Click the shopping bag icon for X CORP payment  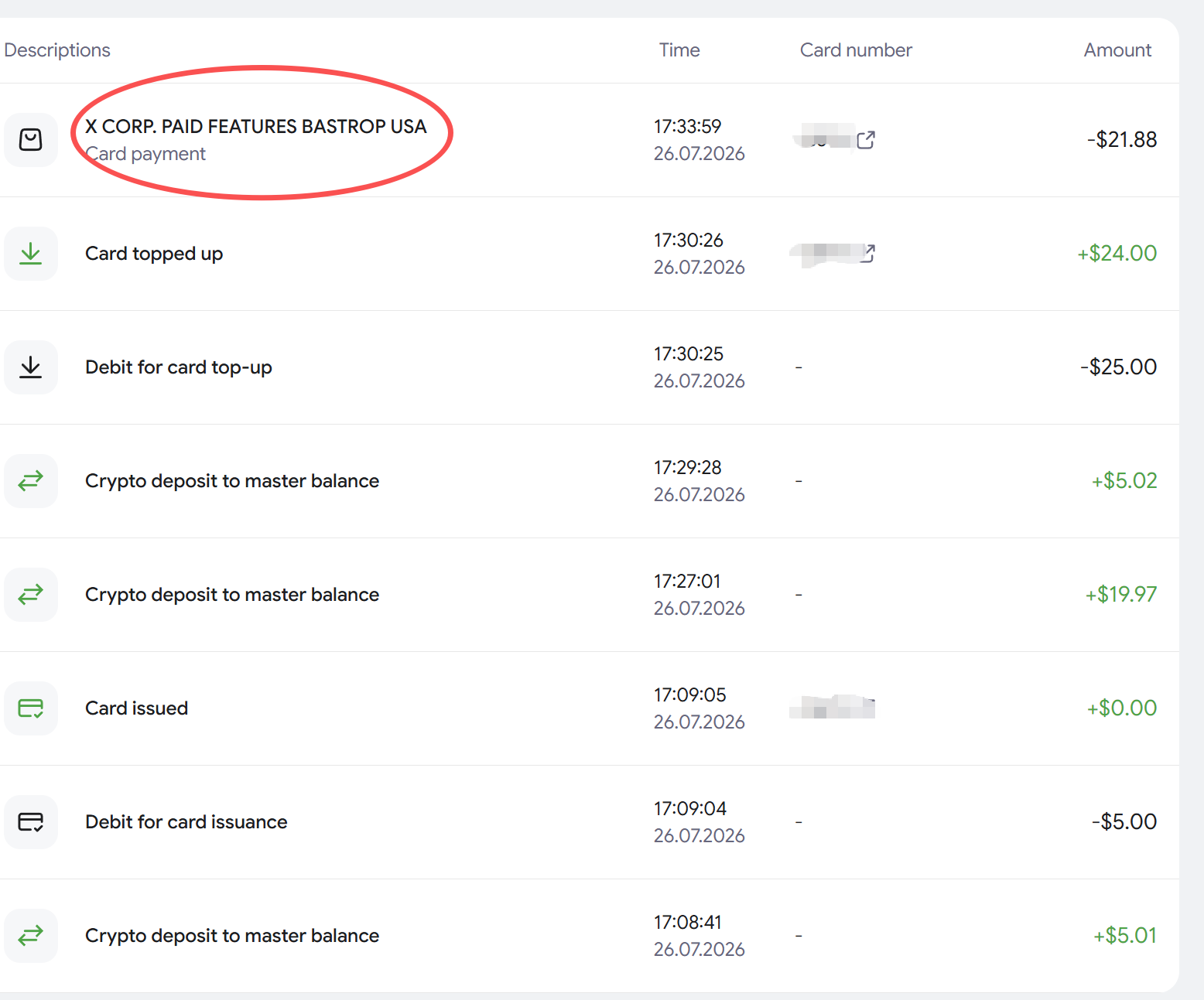click(x=31, y=140)
